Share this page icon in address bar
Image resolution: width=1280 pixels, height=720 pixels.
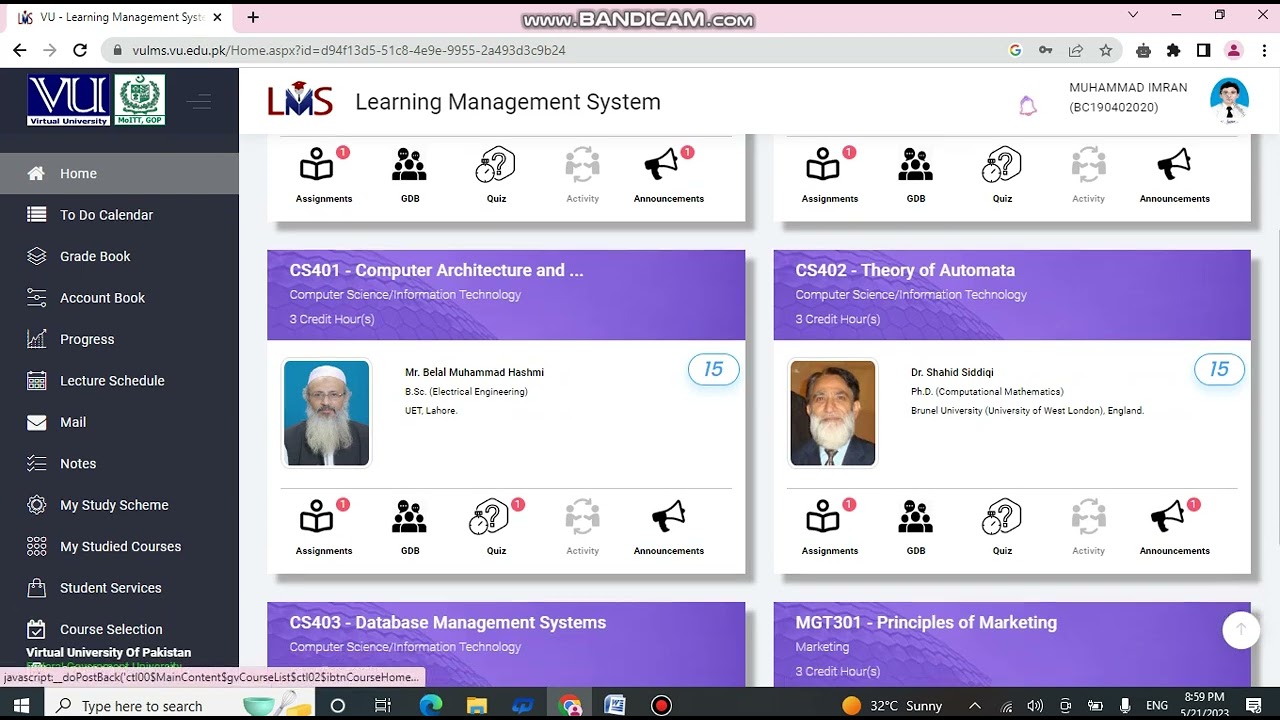click(x=1075, y=50)
